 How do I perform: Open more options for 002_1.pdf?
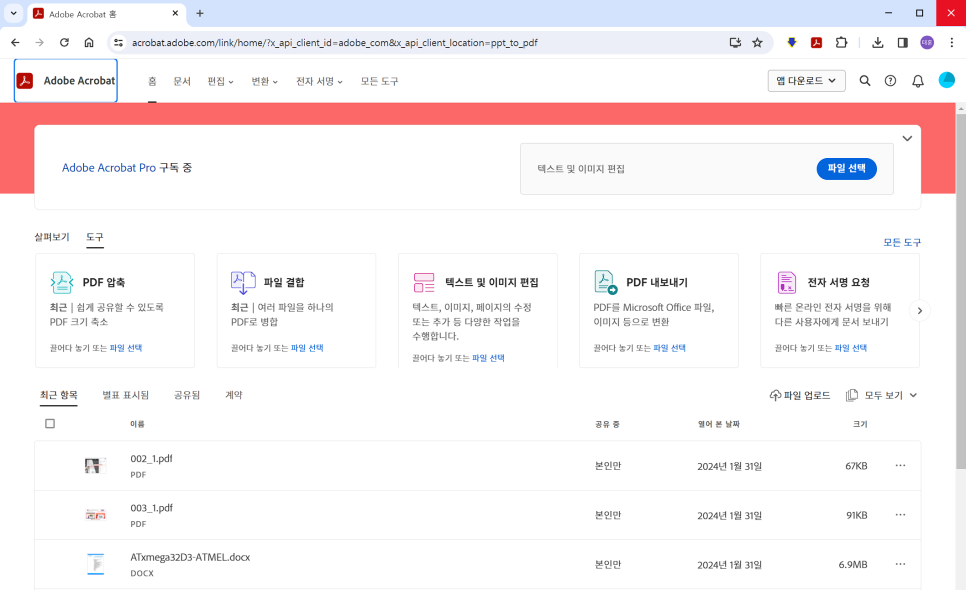click(x=900, y=466)
